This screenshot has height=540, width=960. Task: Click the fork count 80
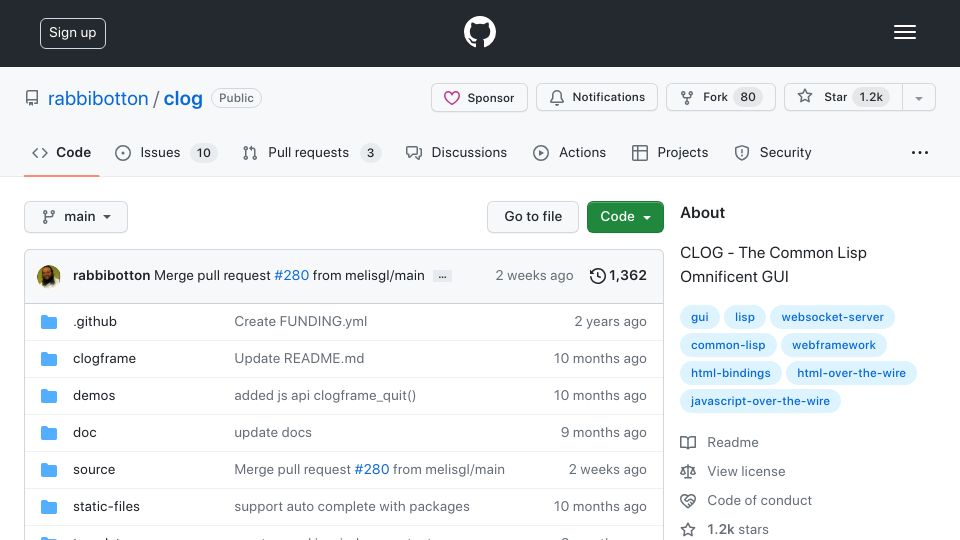748,97
